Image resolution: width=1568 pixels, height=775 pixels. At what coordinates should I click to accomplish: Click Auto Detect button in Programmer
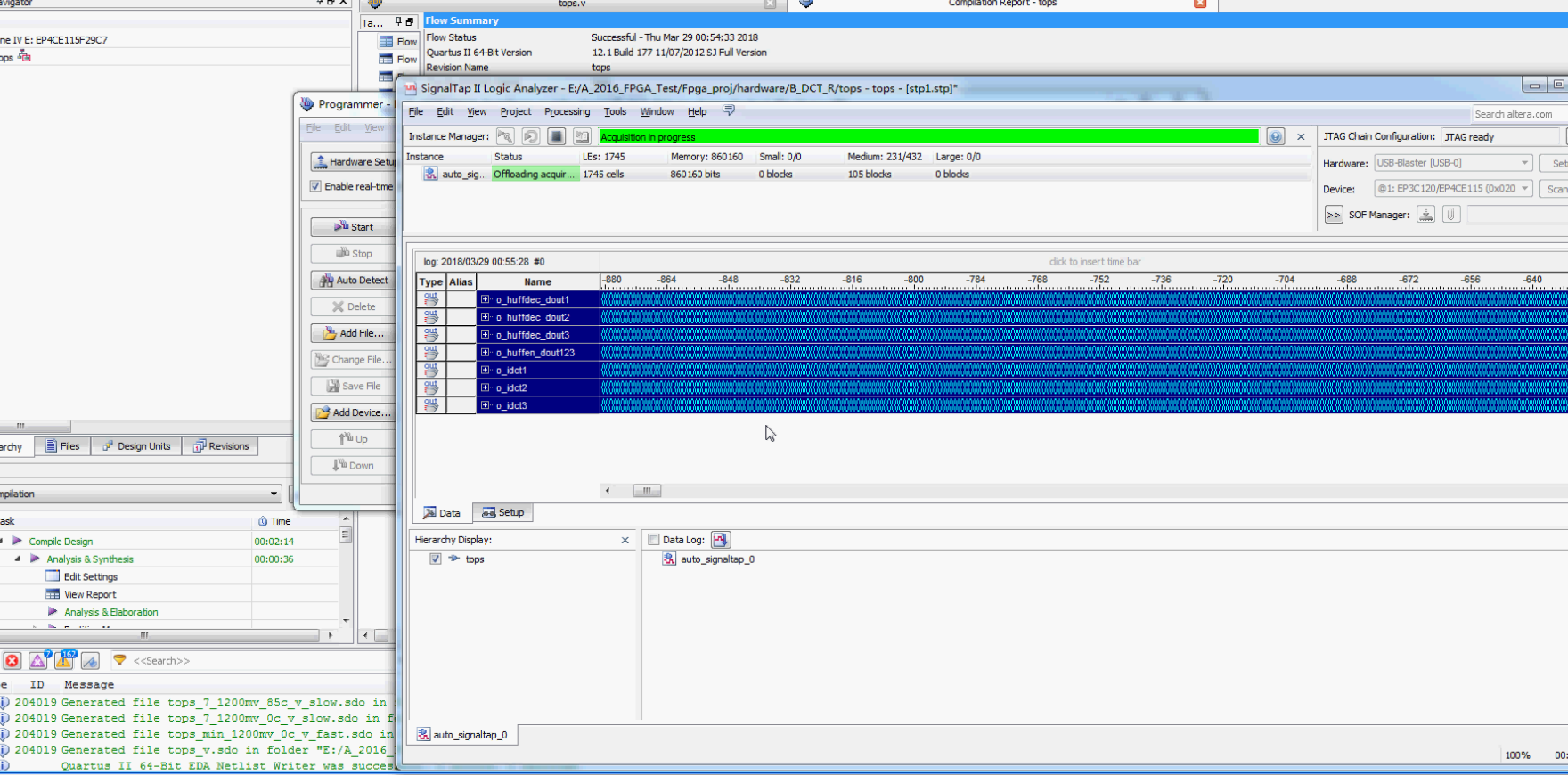tap(354, 280)
